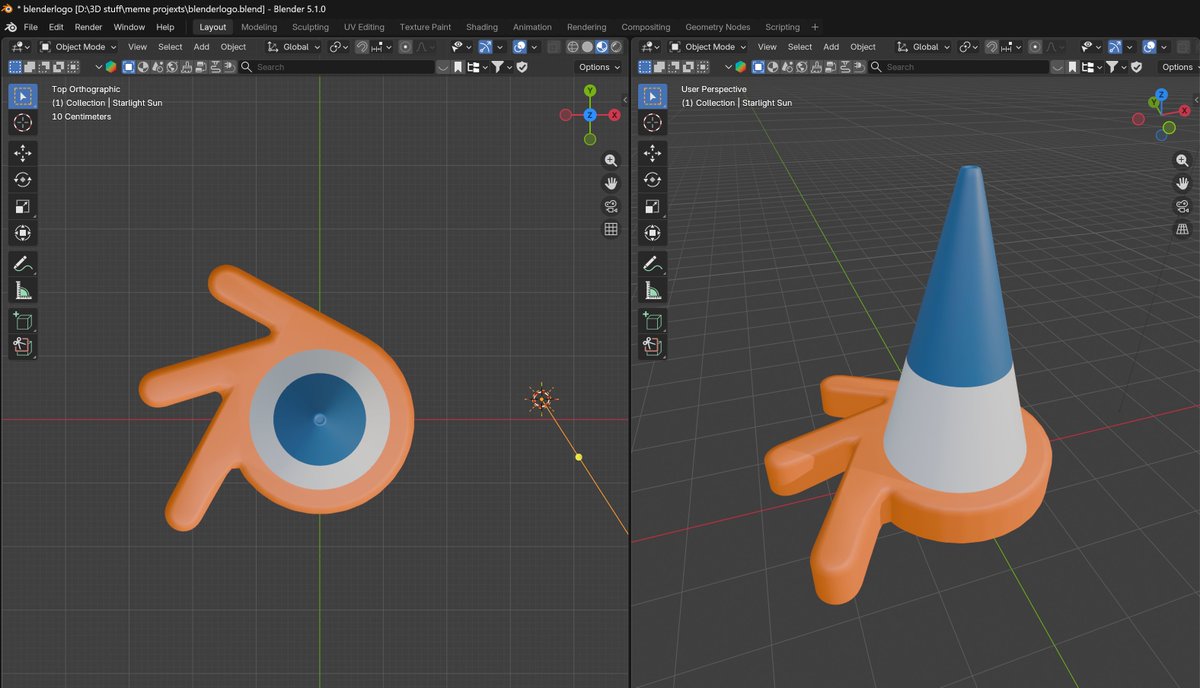The image size is (1200, 688).
Task: Select Add Cube tool in User Perspective viewport
Action: point(652,321)
